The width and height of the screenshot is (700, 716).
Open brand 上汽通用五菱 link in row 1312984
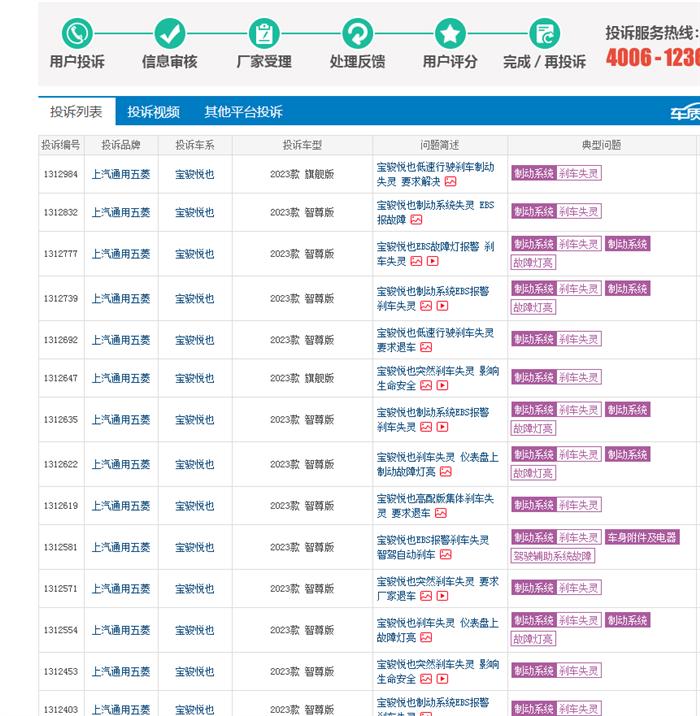click(121, 174)
